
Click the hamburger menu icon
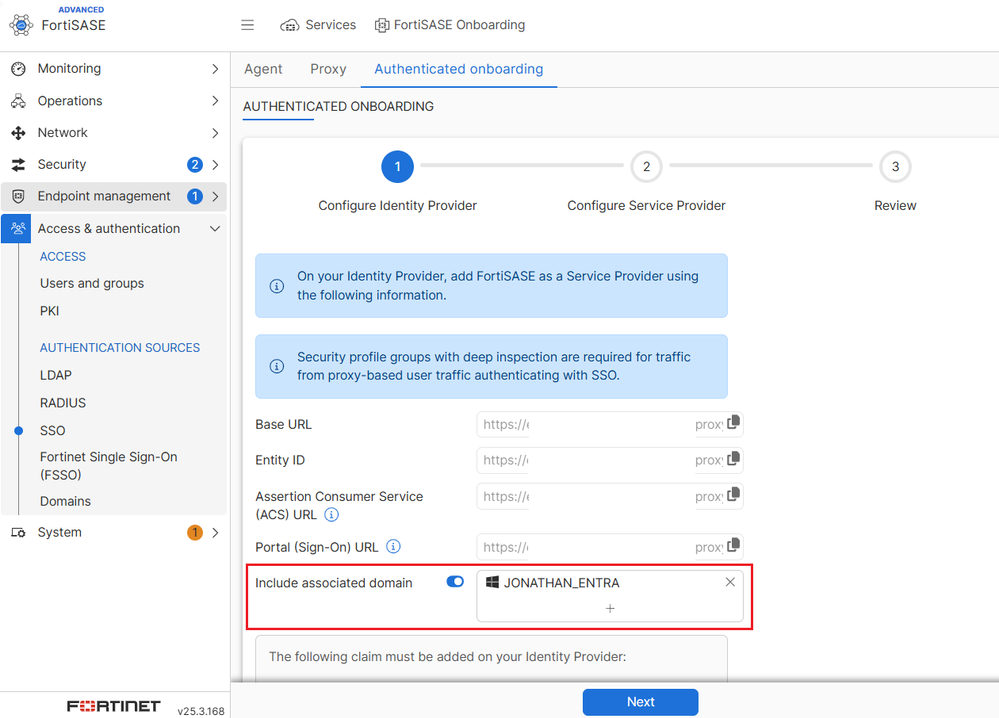click(248, 25)
